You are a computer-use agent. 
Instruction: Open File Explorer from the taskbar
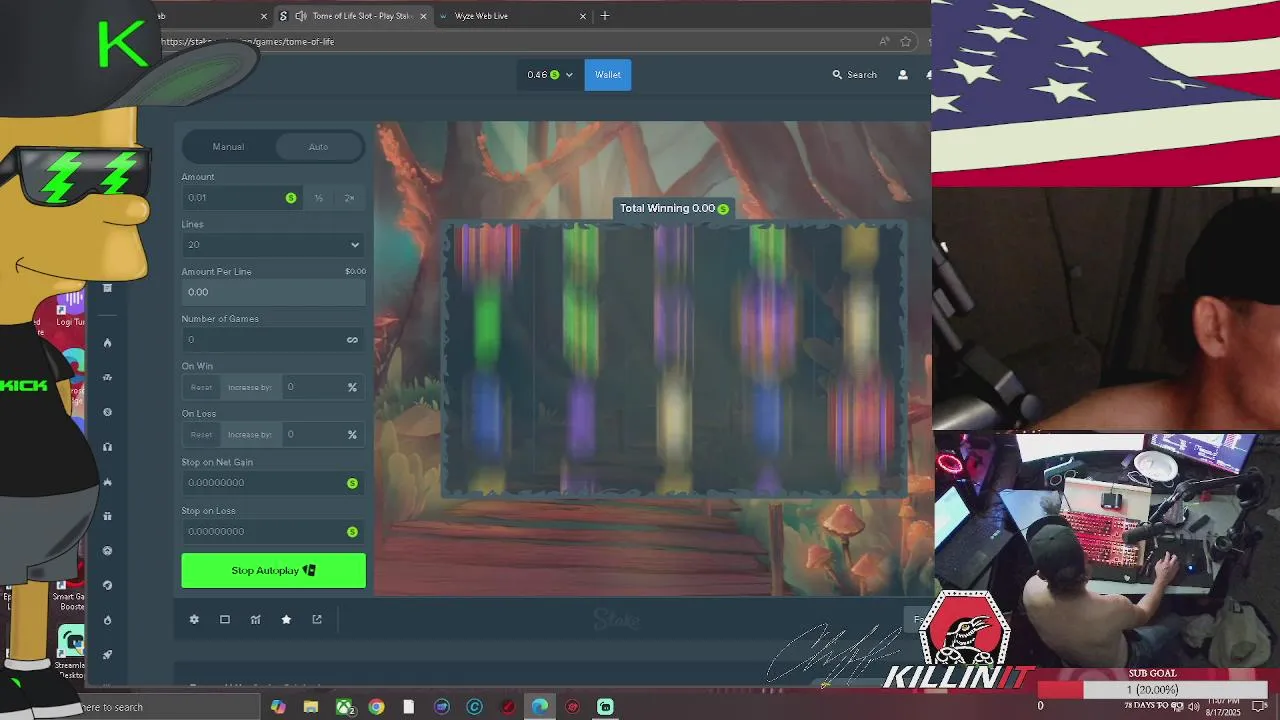click(311, 707)
